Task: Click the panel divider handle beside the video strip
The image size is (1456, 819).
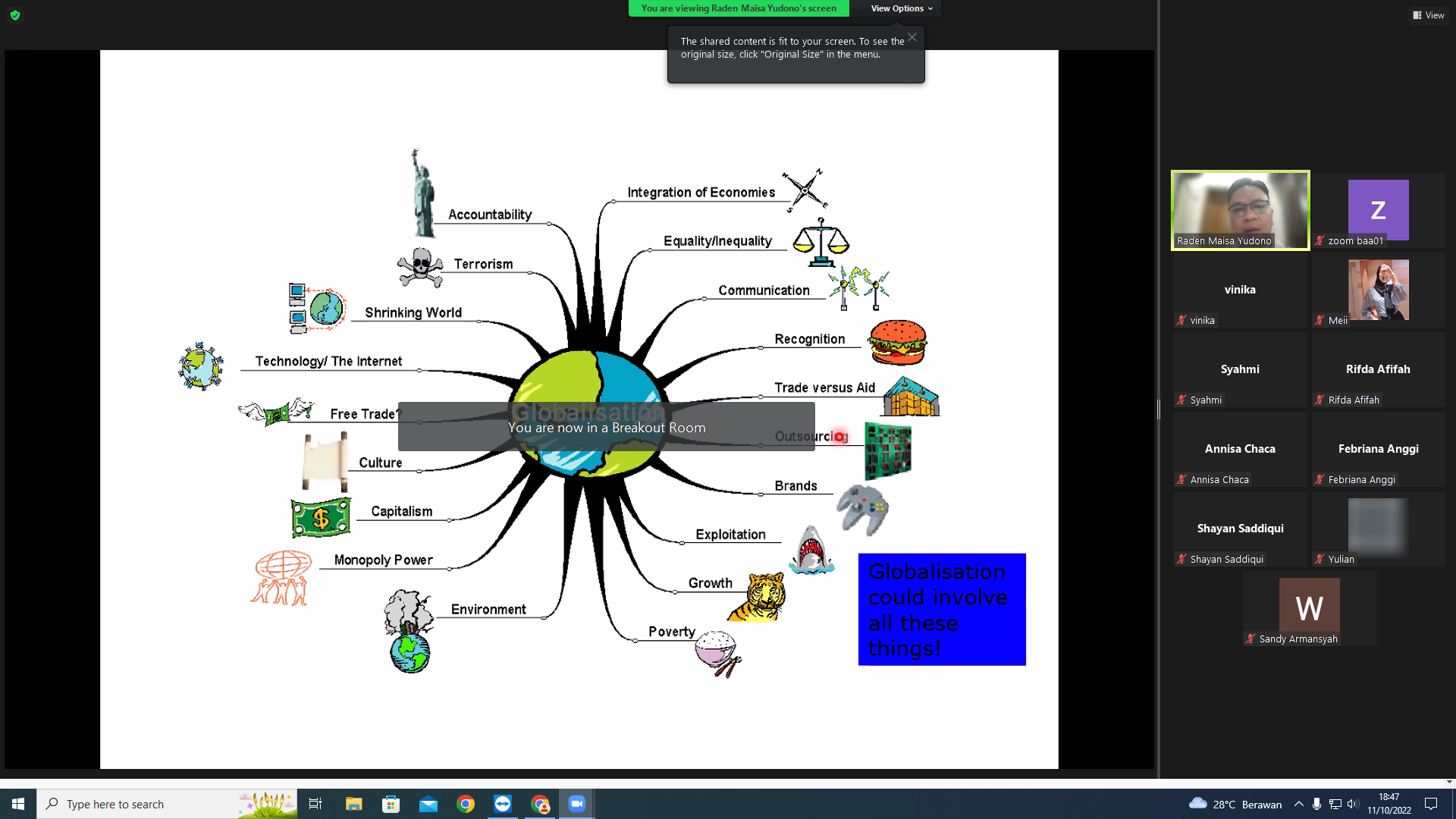Action: 1159,409
